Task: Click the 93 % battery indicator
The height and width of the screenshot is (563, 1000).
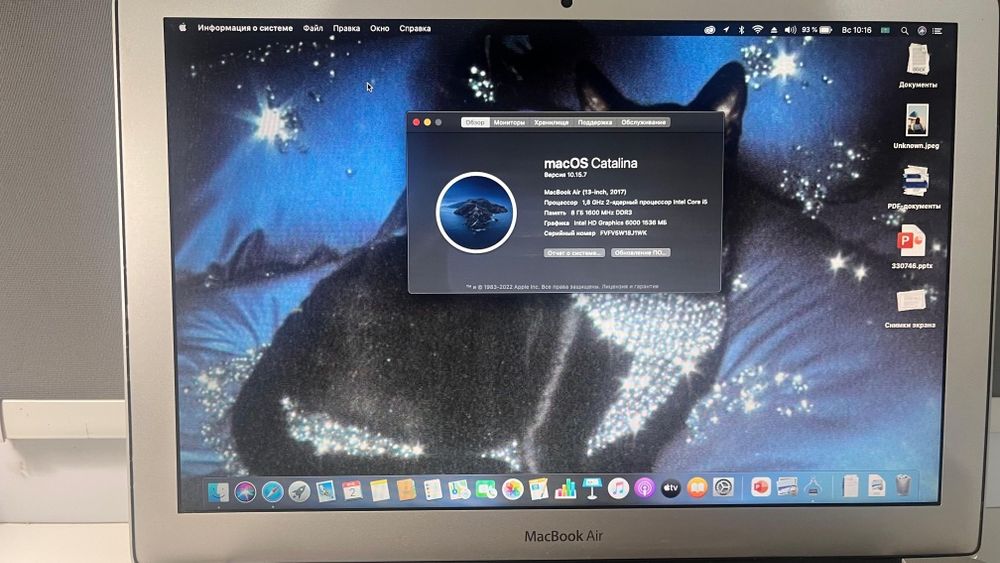Action: (817, 30)
